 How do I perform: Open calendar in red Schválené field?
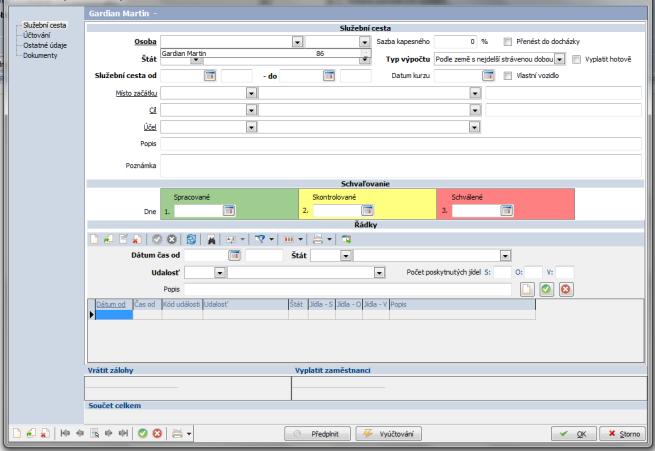pos(507,210)
